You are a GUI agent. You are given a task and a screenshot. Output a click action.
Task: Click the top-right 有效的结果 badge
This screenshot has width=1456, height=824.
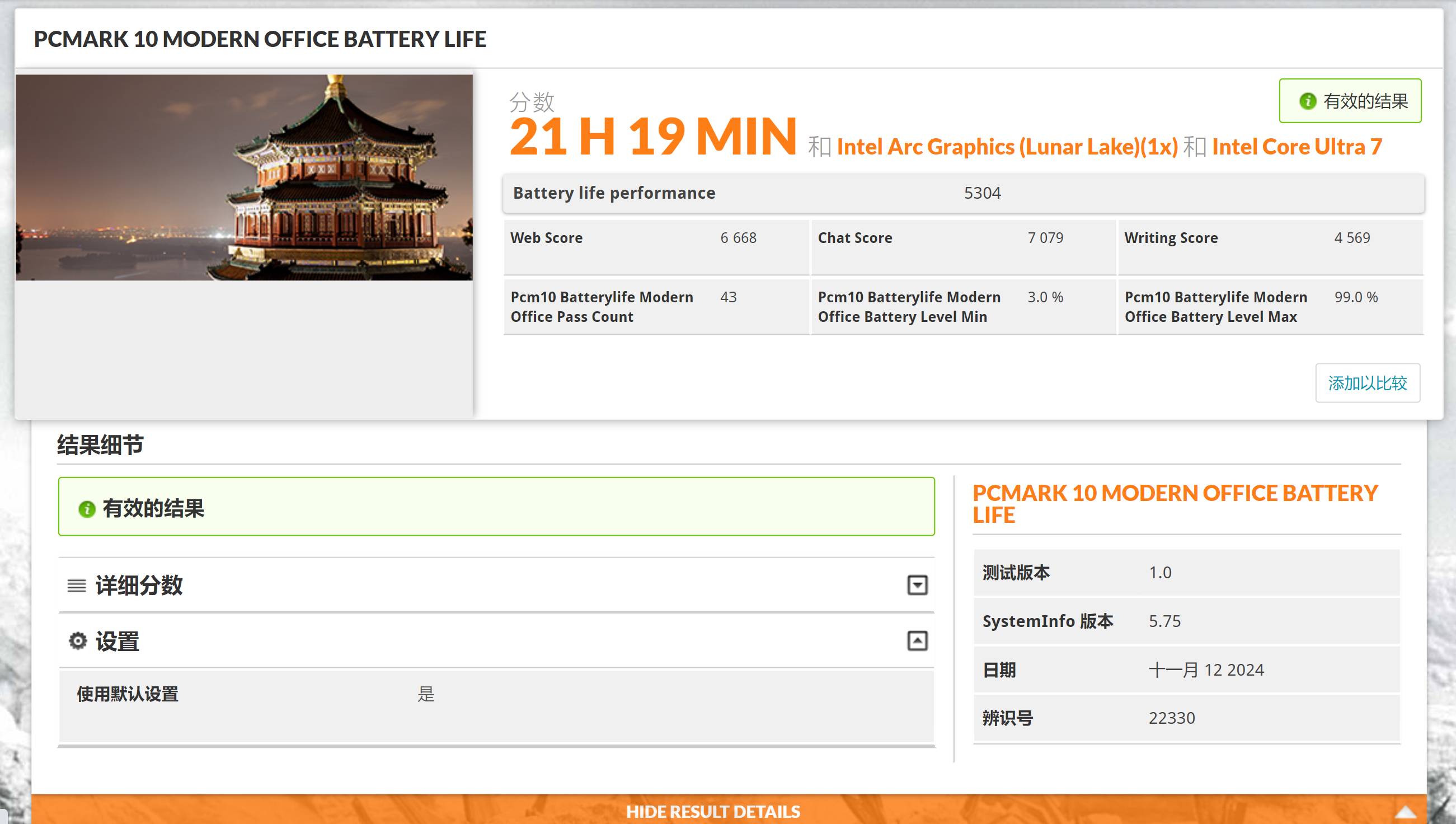[x=1350, y=101]
